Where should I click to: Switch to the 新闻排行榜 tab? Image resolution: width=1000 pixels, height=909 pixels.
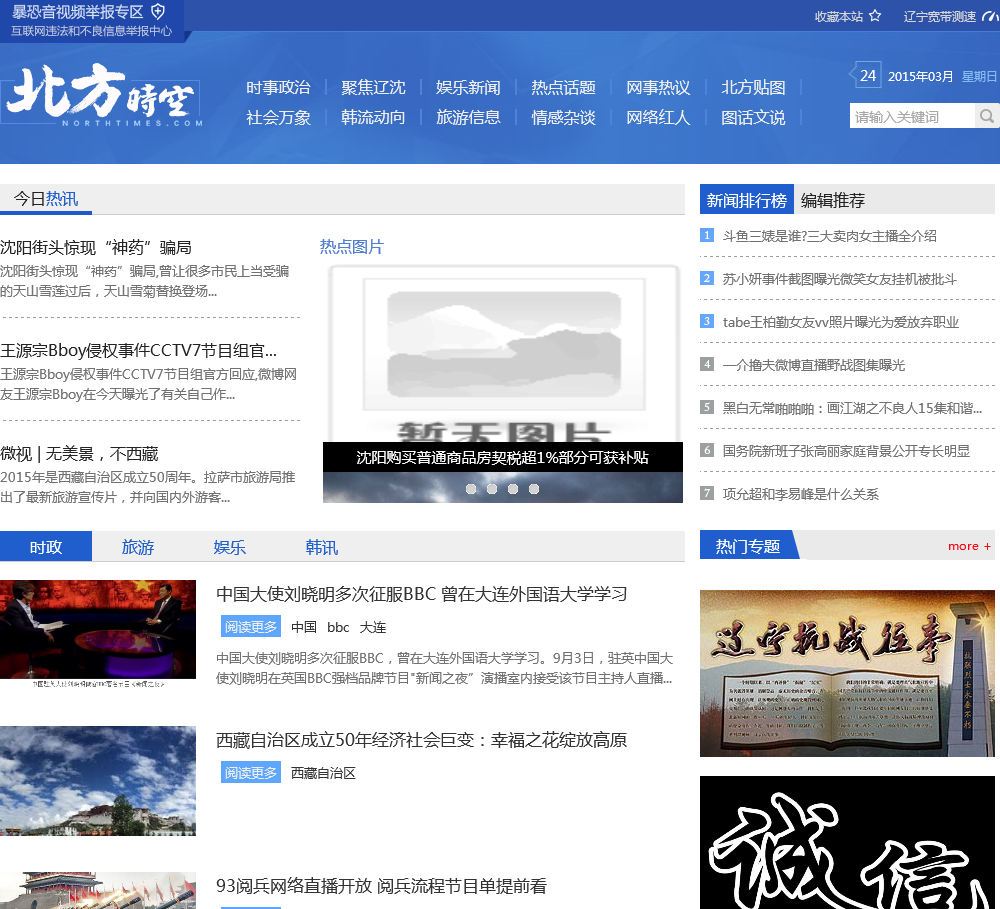click(x=747, y=200)
